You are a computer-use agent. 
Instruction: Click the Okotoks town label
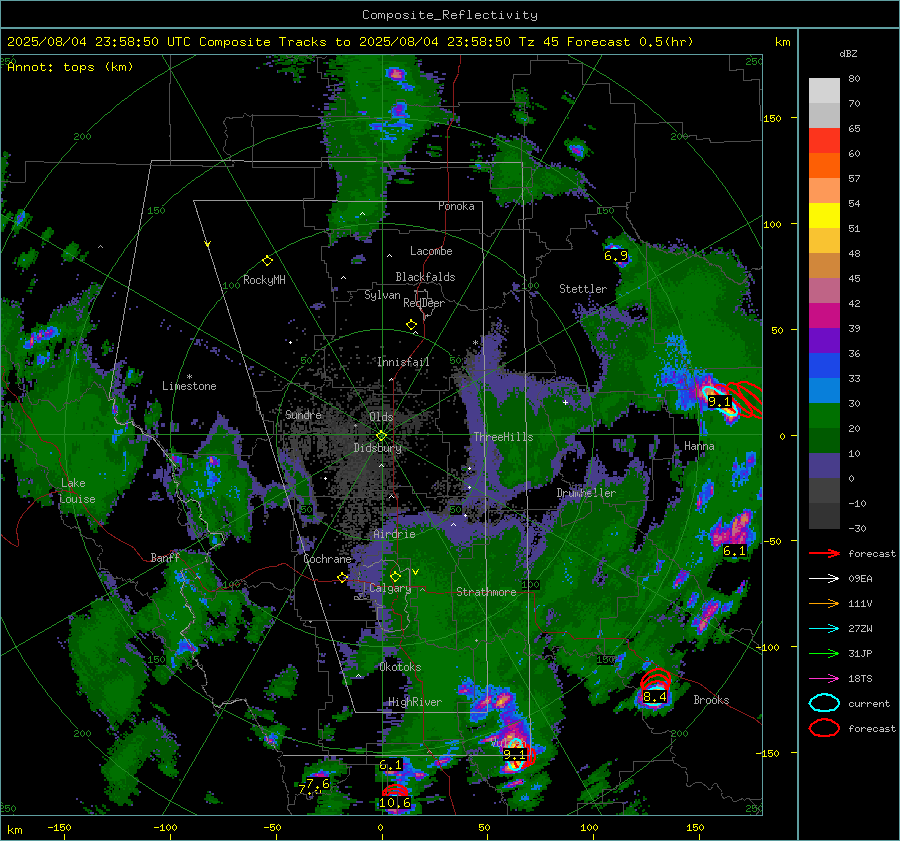[x=400, y=667]
